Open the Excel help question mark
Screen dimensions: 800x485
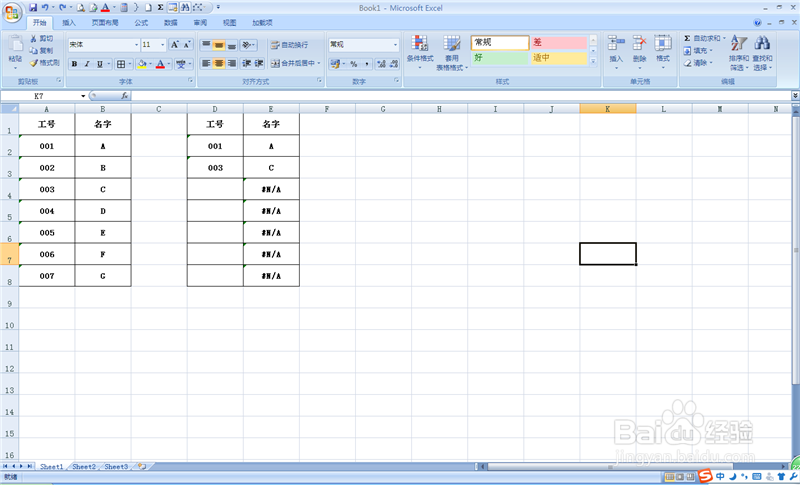[x=757, y=22]
